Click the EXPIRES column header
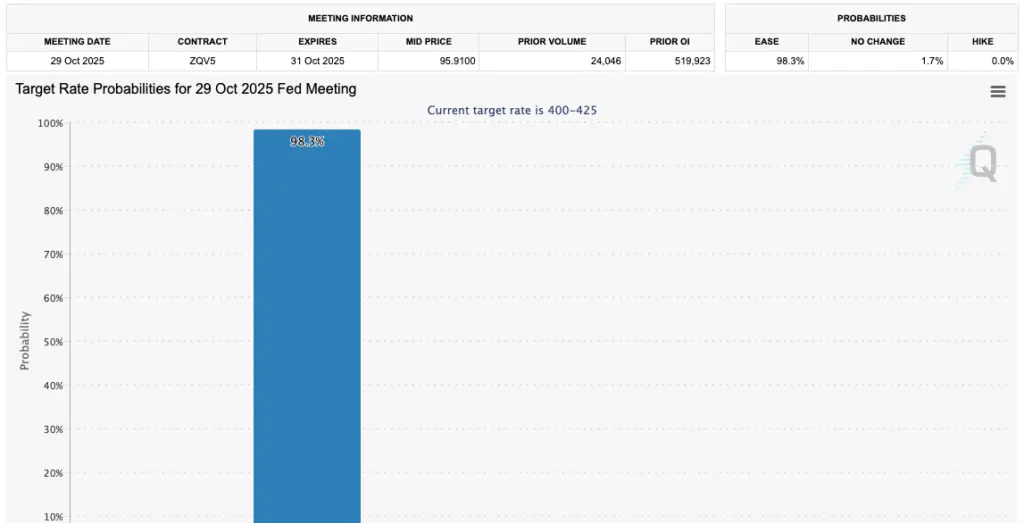 coord(317,41)
